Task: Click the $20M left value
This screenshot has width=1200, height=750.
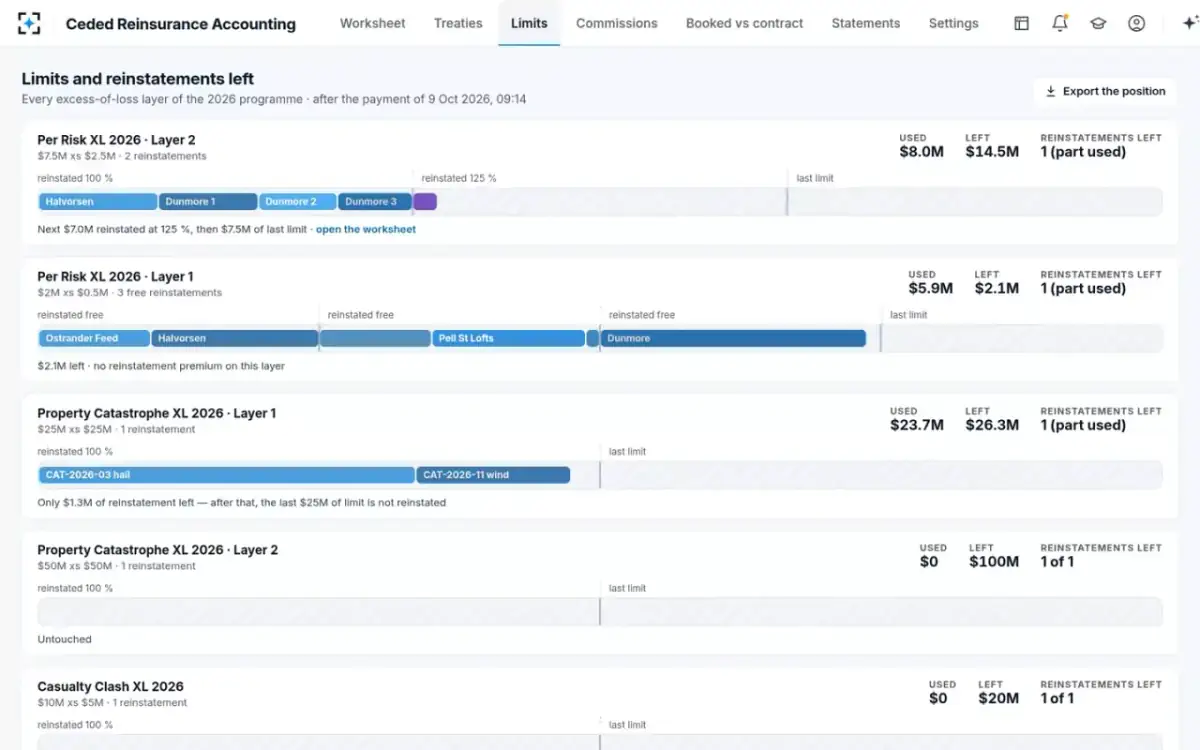Action: [998, 699]
